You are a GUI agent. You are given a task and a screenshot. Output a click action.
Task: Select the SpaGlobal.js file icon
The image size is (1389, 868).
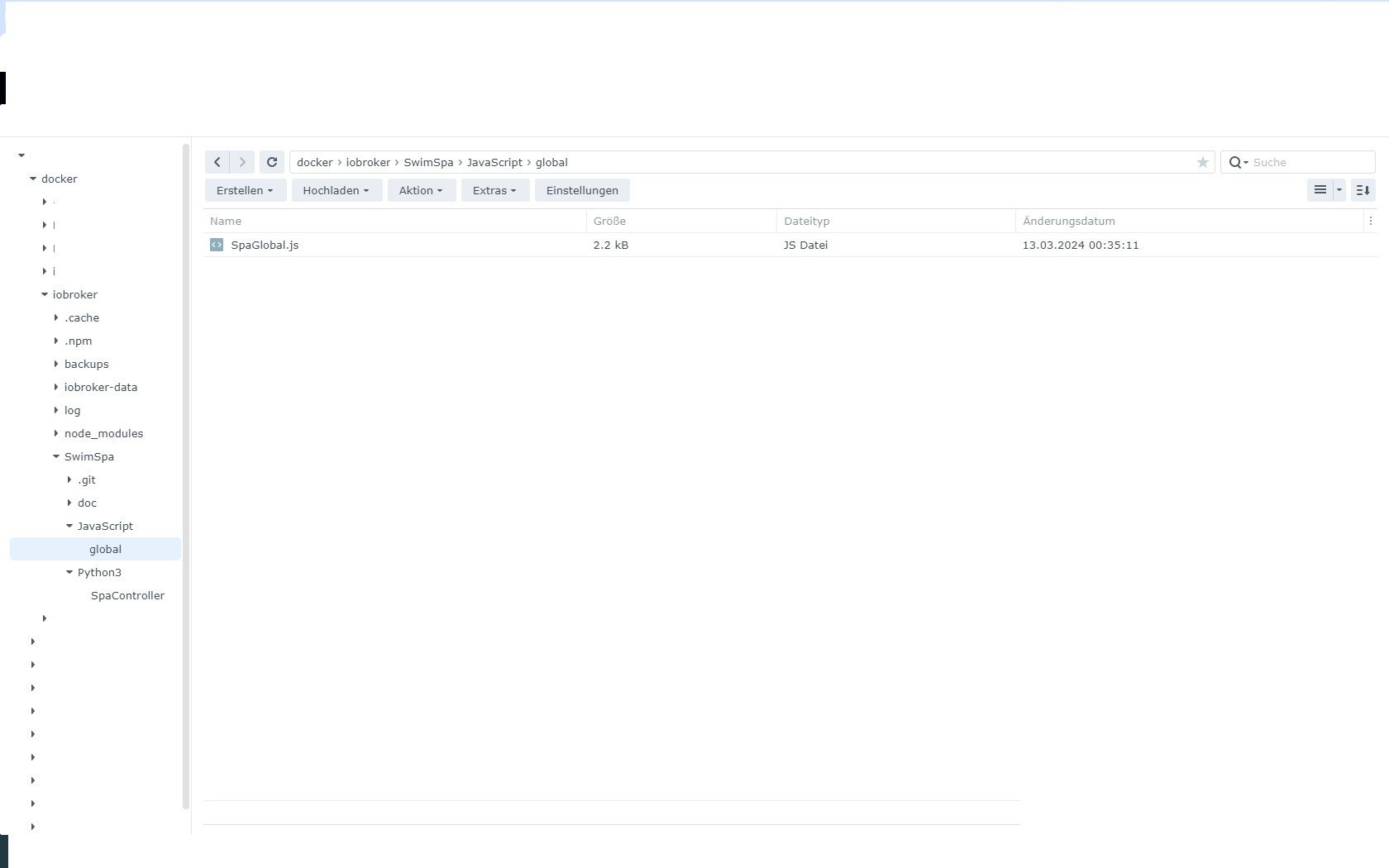pyautogui.click(x=217, y=245)
